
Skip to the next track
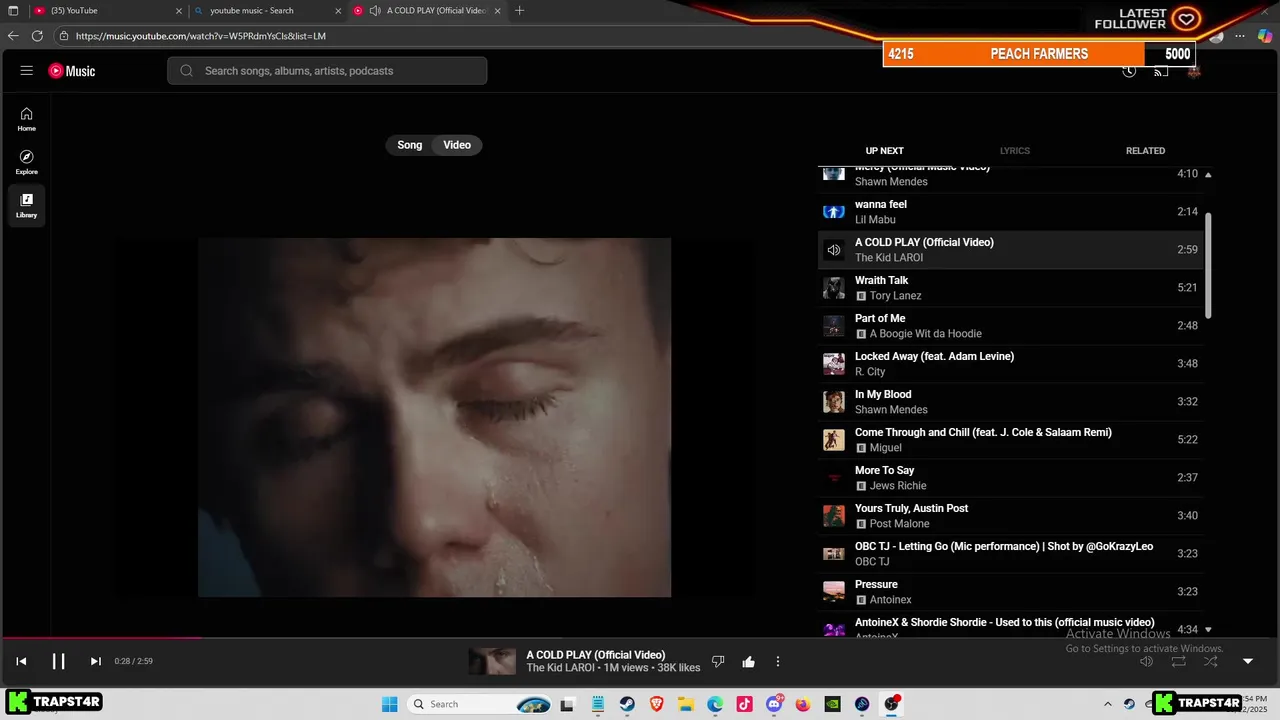point(96,661)
